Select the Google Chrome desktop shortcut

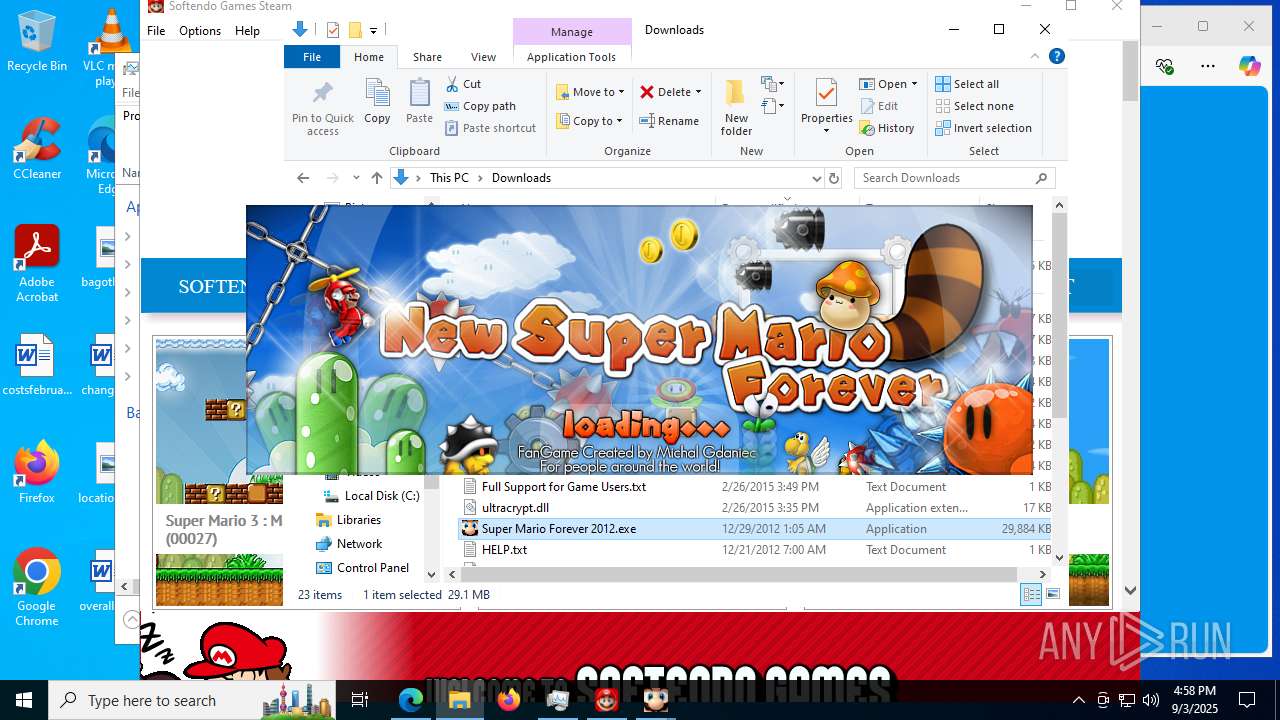coord(37,587)
